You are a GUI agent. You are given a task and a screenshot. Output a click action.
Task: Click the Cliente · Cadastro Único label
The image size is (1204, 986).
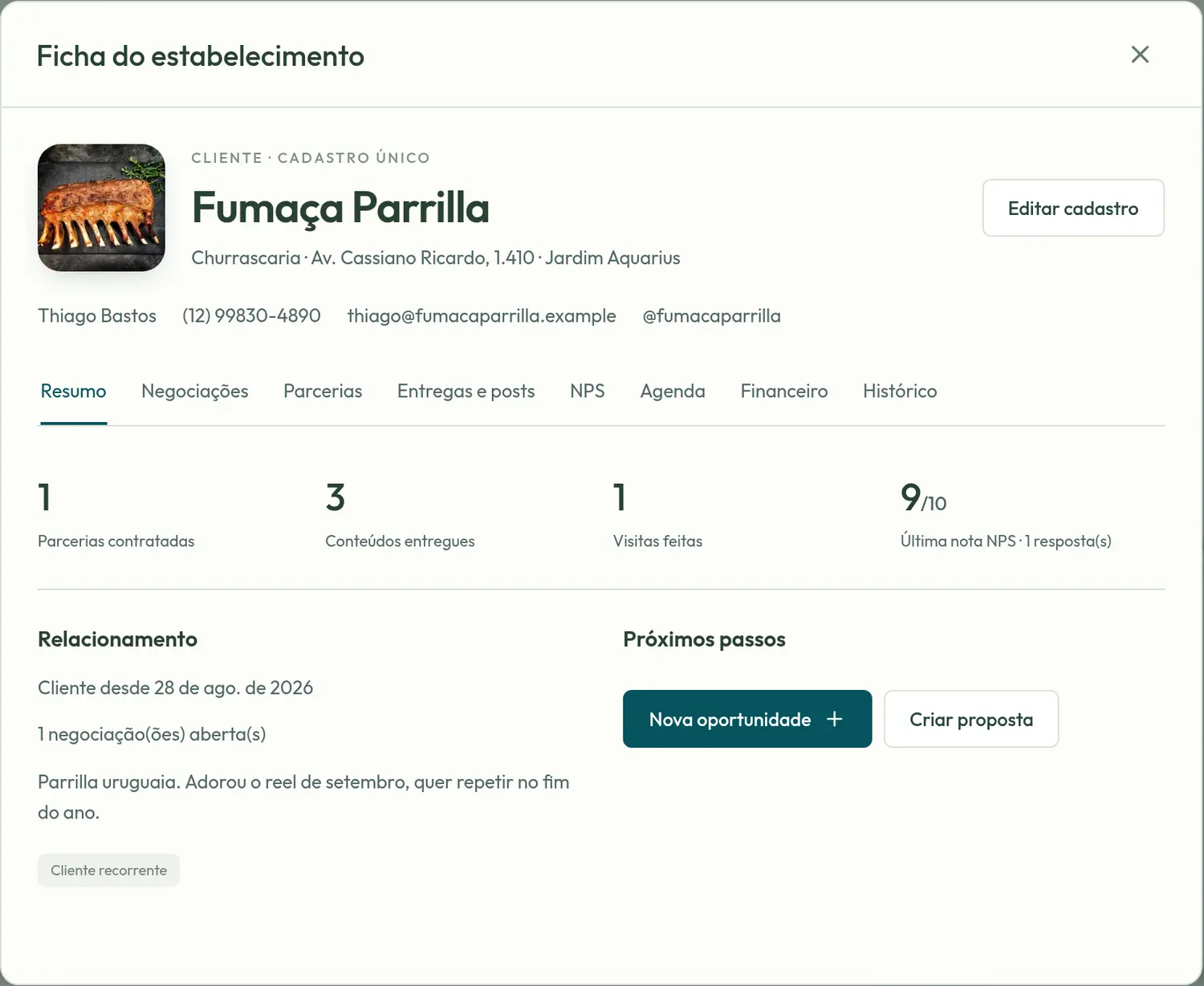pyautogui.click(x=311, y=158)
